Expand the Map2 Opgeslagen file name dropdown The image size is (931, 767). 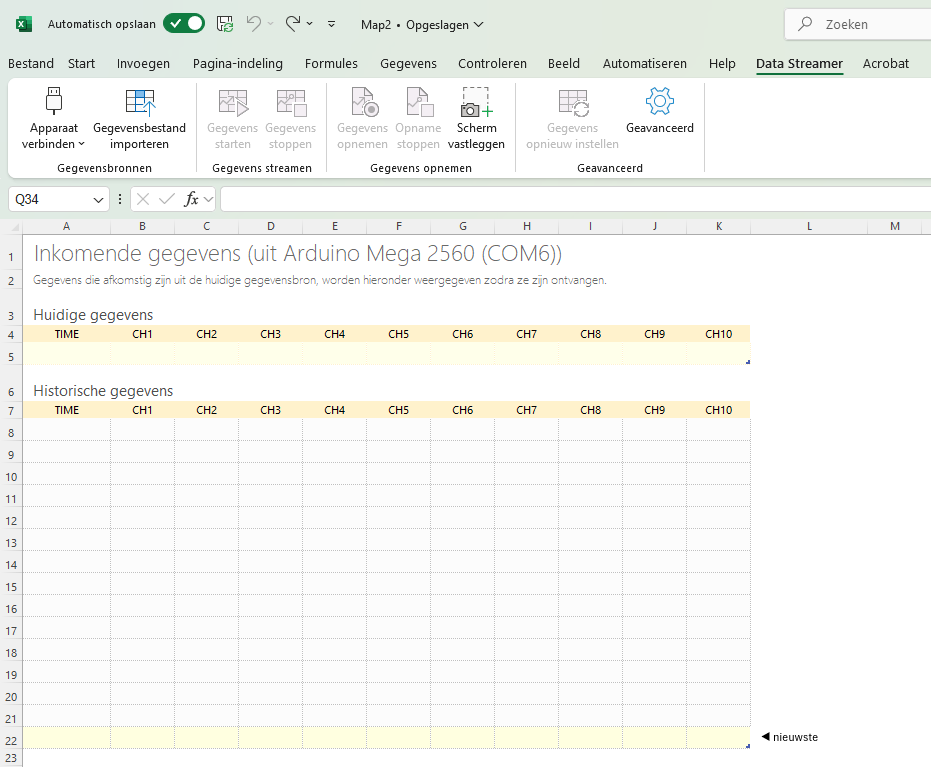tap(479, 25)
